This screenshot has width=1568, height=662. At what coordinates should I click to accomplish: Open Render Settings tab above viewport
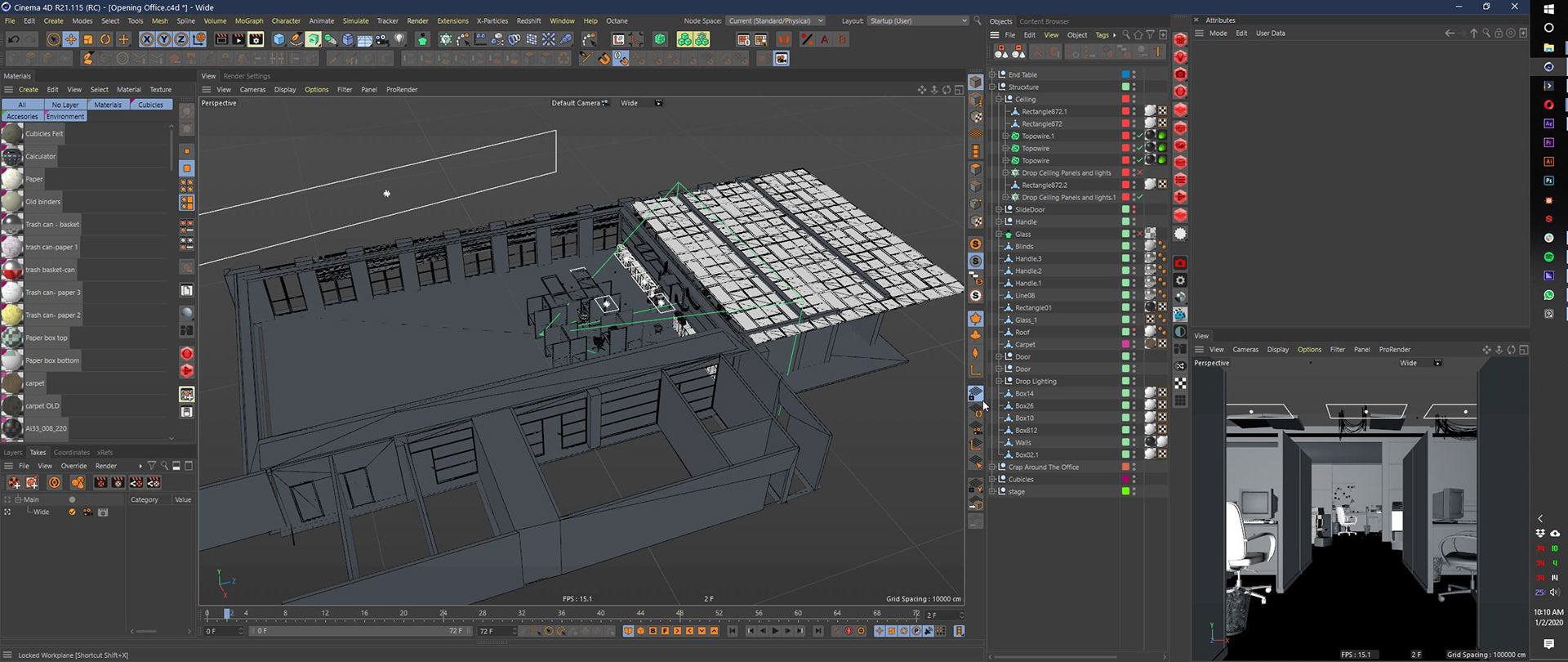click(247, 76)
